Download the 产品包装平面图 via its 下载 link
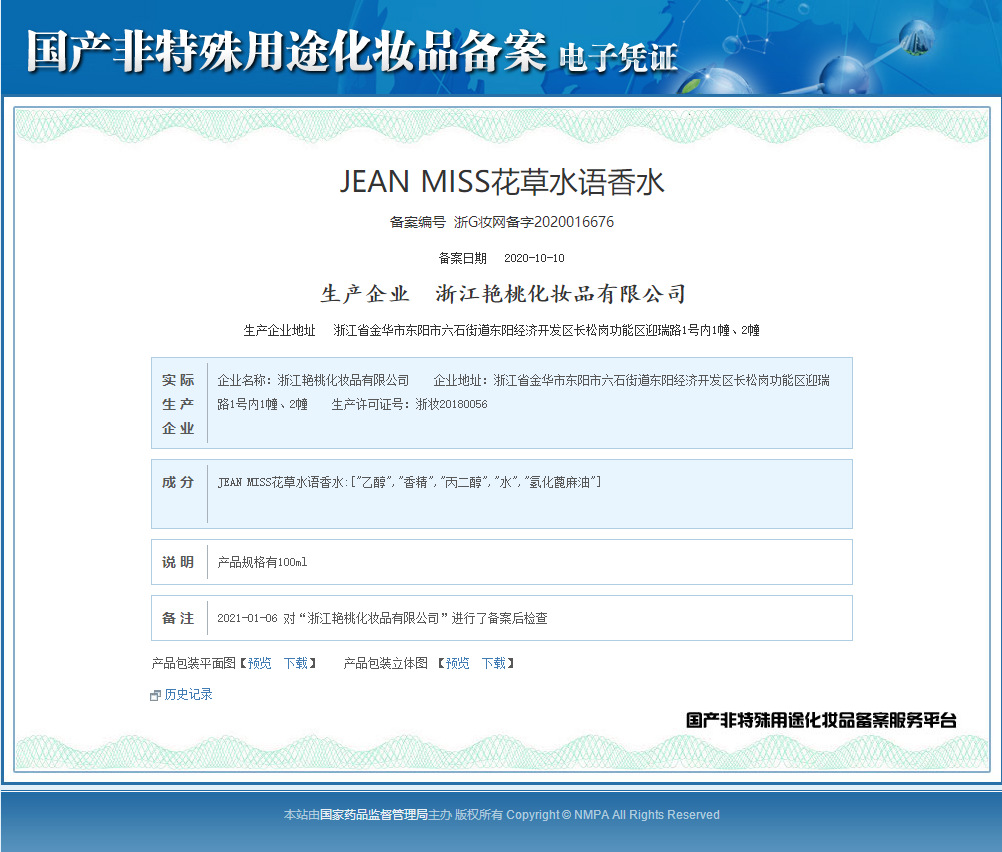Viewport: 1002px width, 852px height. (296, 663)
